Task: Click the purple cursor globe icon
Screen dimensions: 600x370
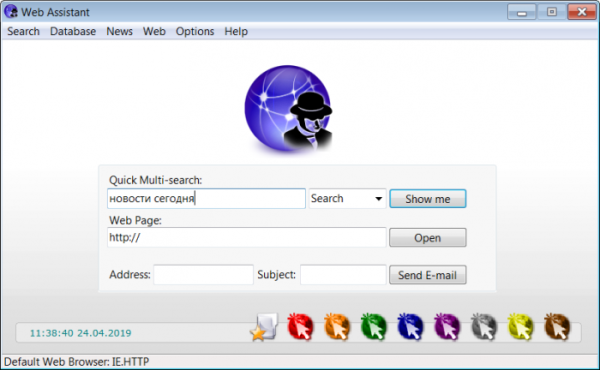Action: (x=447, y=326)
